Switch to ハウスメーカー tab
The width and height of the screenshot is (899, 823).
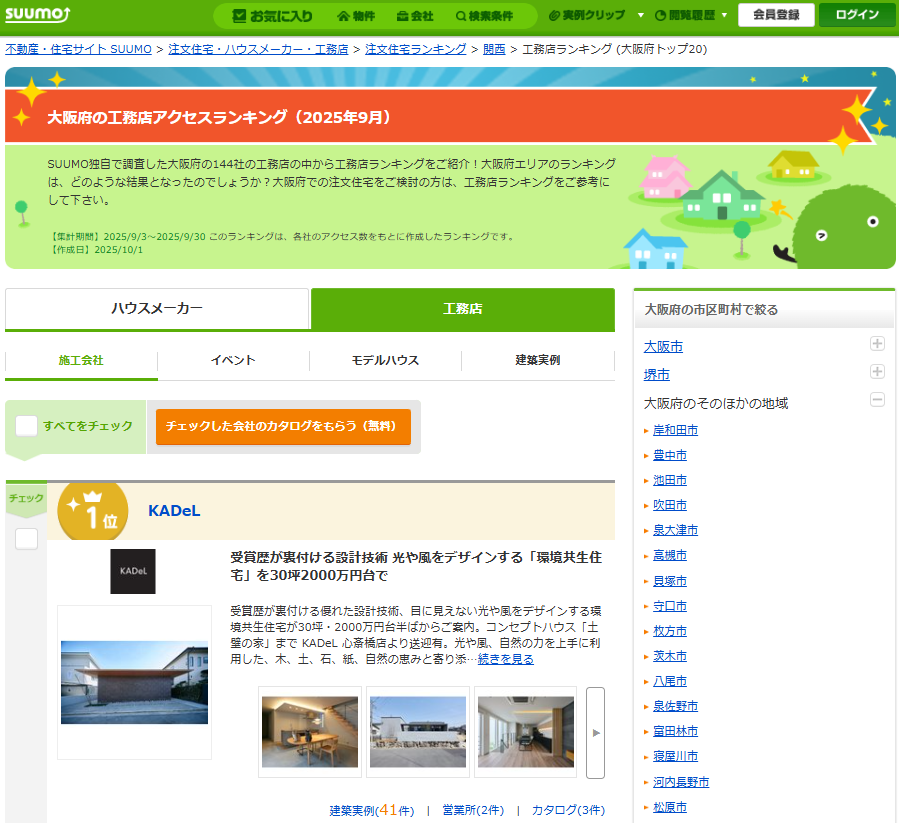[x=157, y=309]
